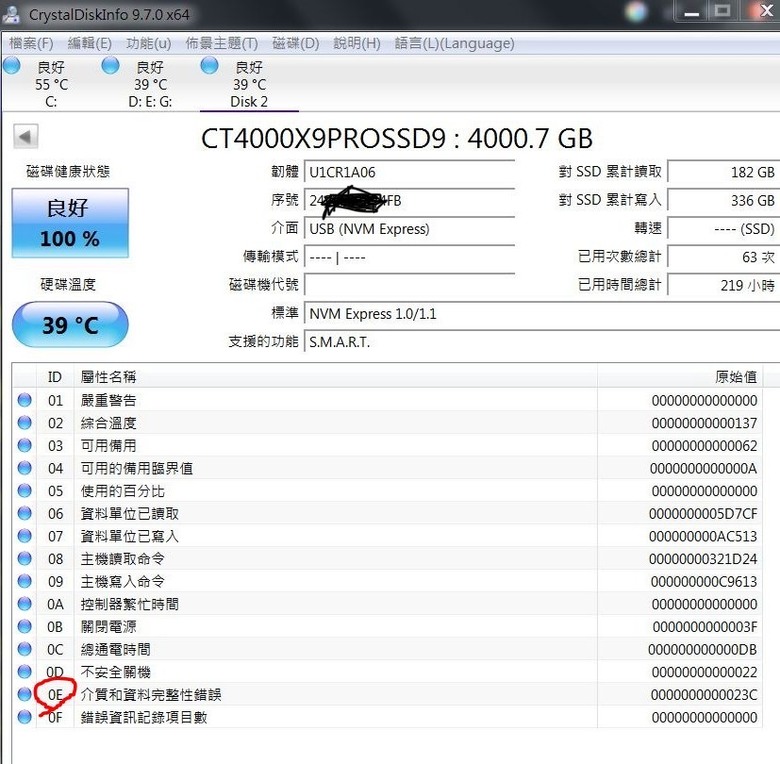Viewport: 780px width, 764px height.
Task: Go to previous disk with back arrow
Action: (x=25, y=136)
